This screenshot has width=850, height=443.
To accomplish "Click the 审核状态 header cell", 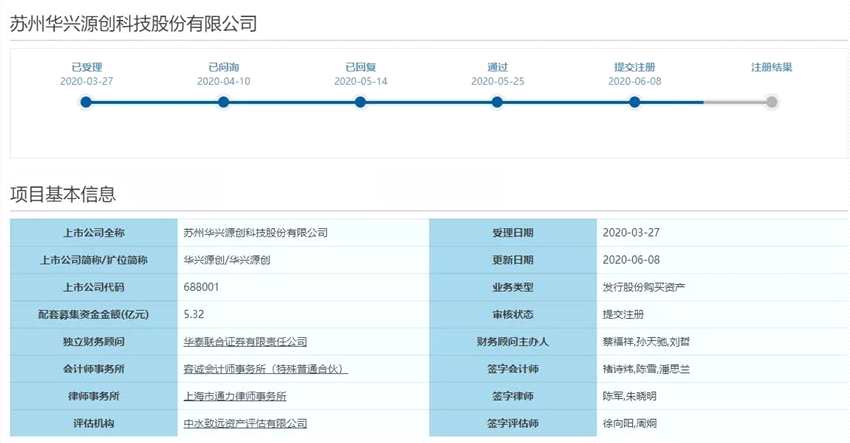I will coord(513,314).
